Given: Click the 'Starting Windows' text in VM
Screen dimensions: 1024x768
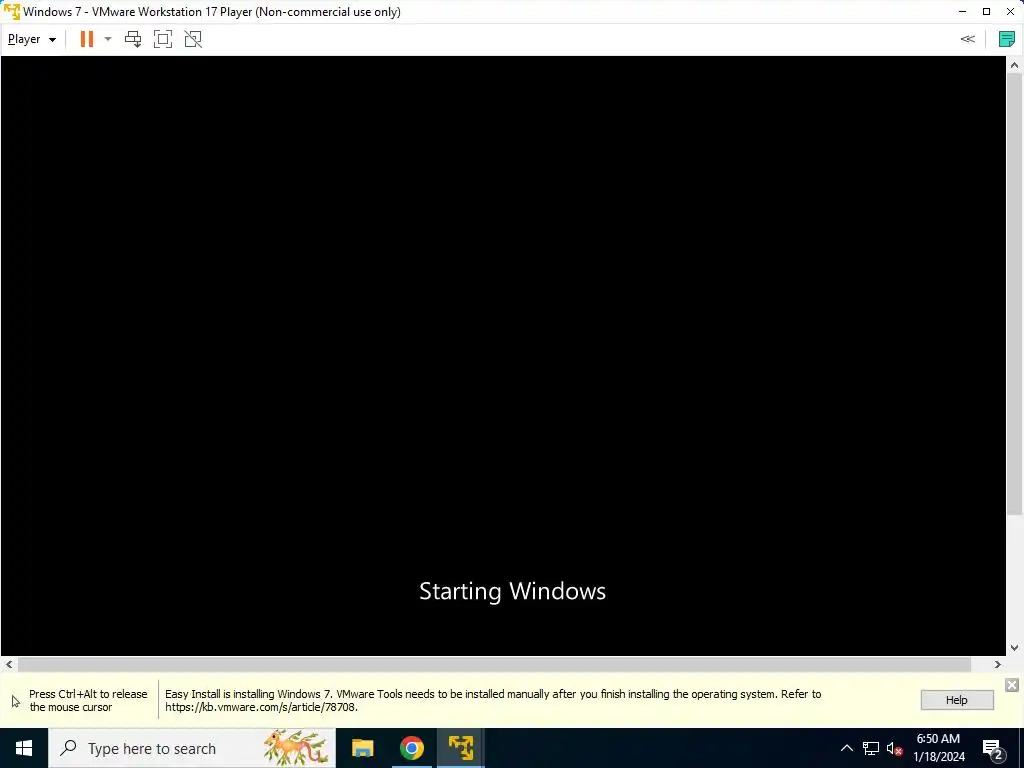Looking at the screenshot, I should [513, 591].
